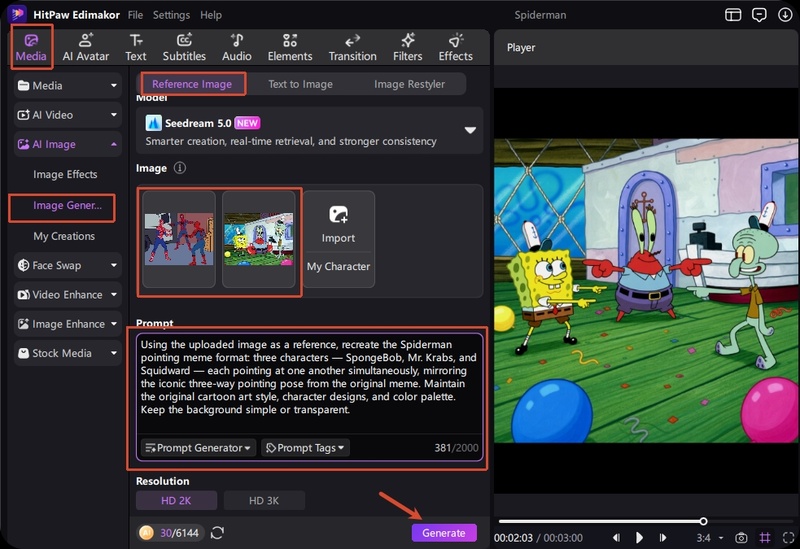Click the info icon next to Image label
Viewport: 800px width, 549px height.
point(180,168)
